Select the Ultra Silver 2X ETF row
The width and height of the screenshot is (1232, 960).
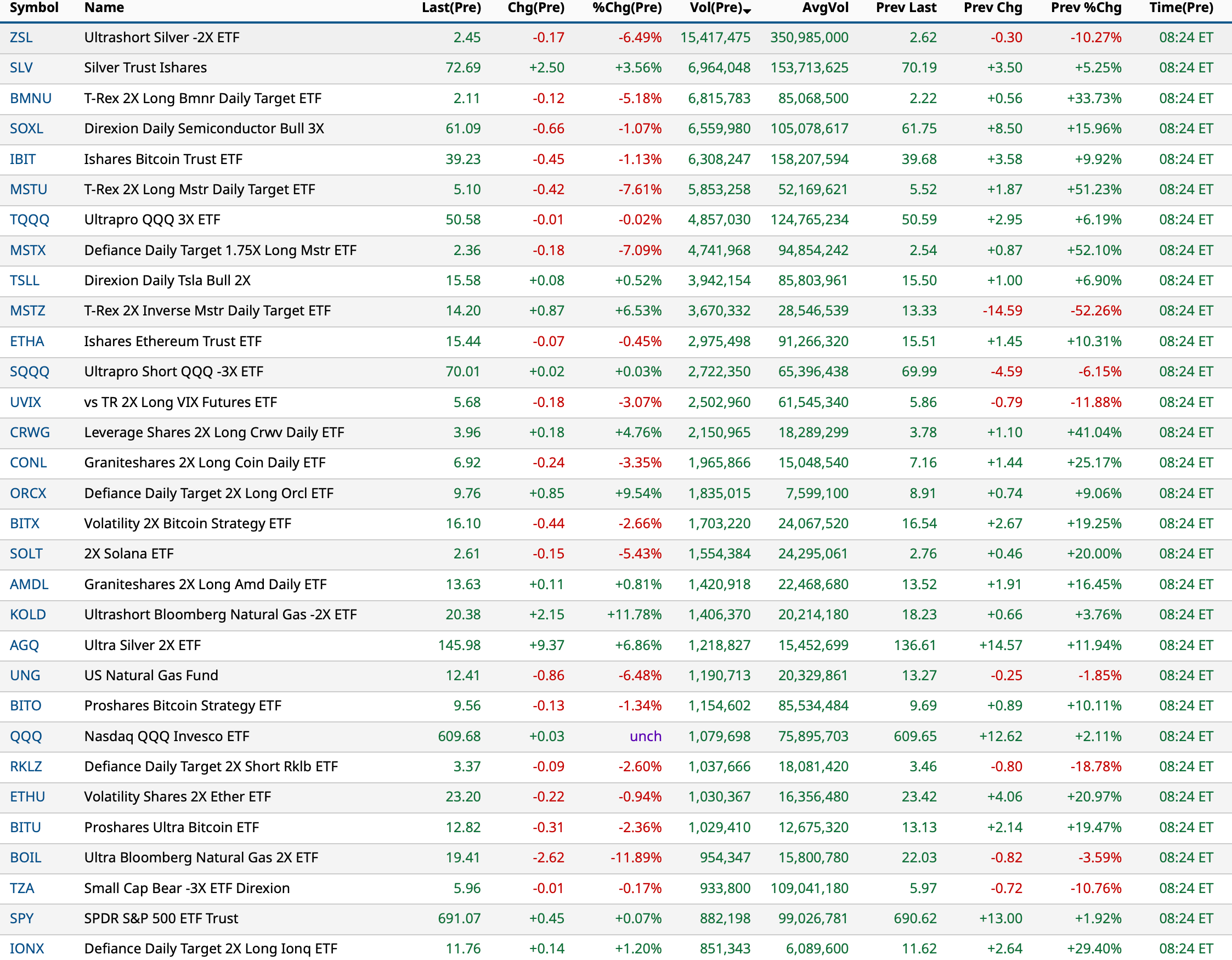point(142,645)
